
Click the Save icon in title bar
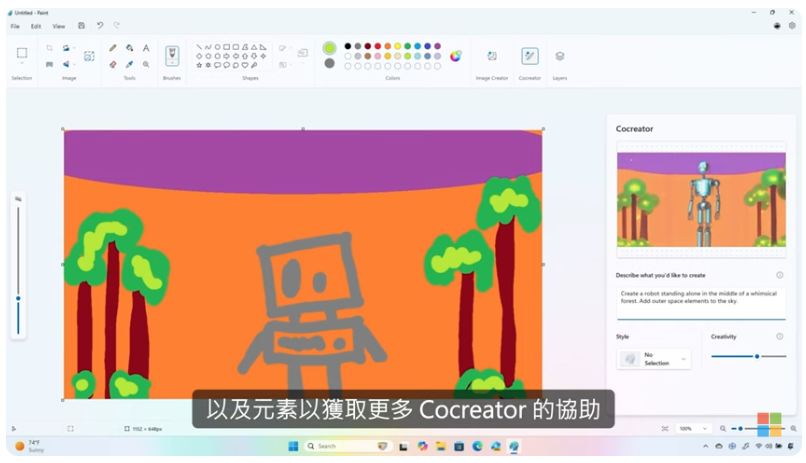[82, 26]
